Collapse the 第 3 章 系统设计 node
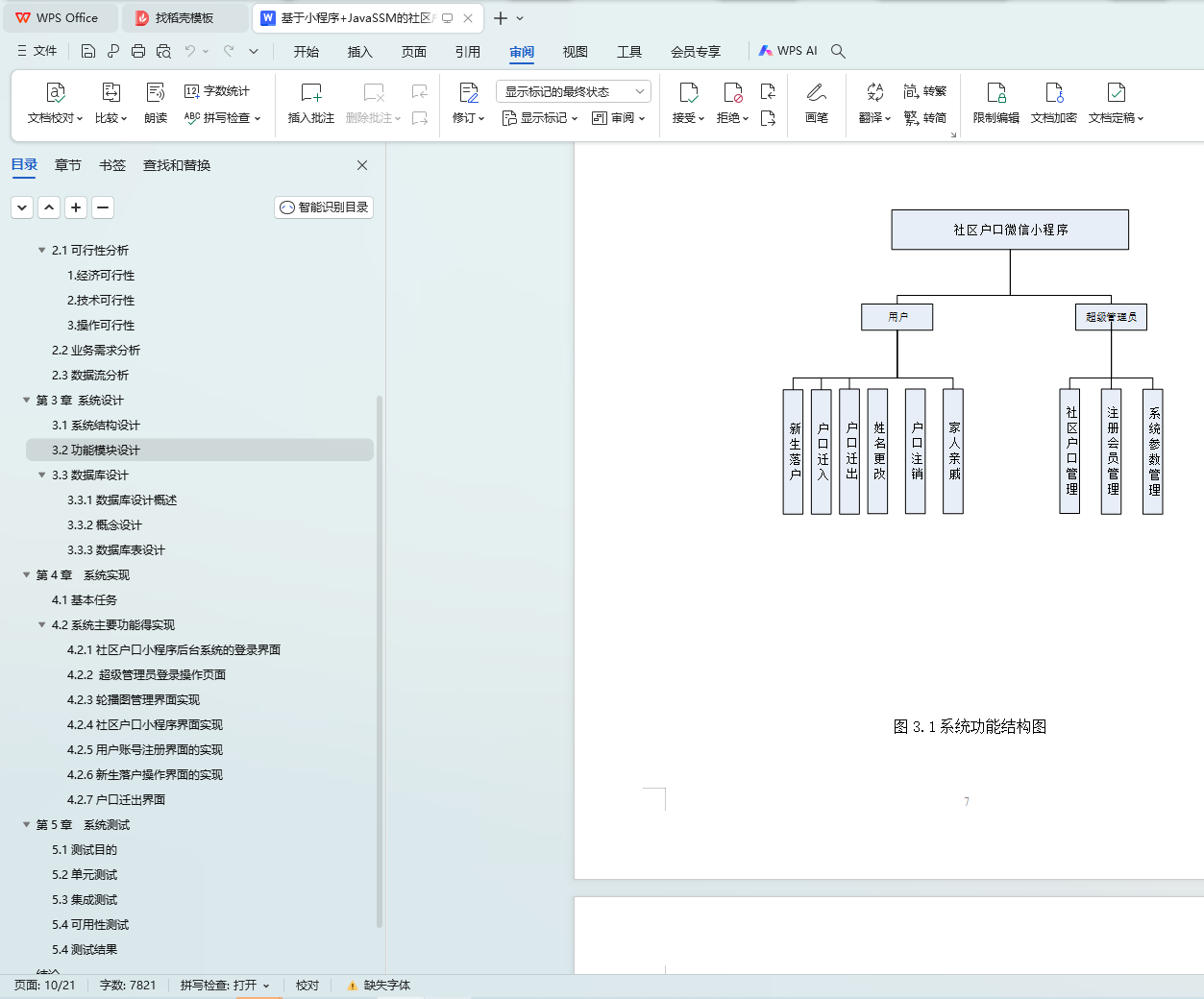Viewport: 1204px width, 999px height. pyautogui.click(x=26, y=401)
